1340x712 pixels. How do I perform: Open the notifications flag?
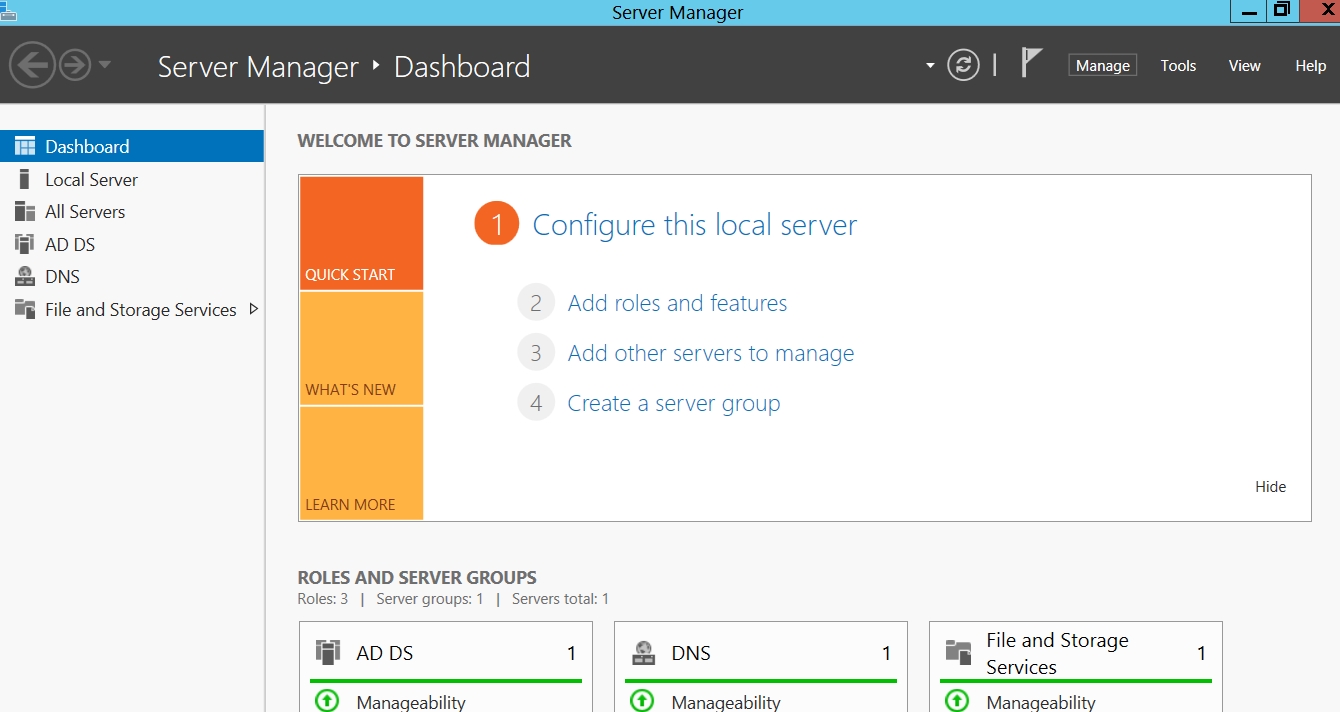point(1031,63)
